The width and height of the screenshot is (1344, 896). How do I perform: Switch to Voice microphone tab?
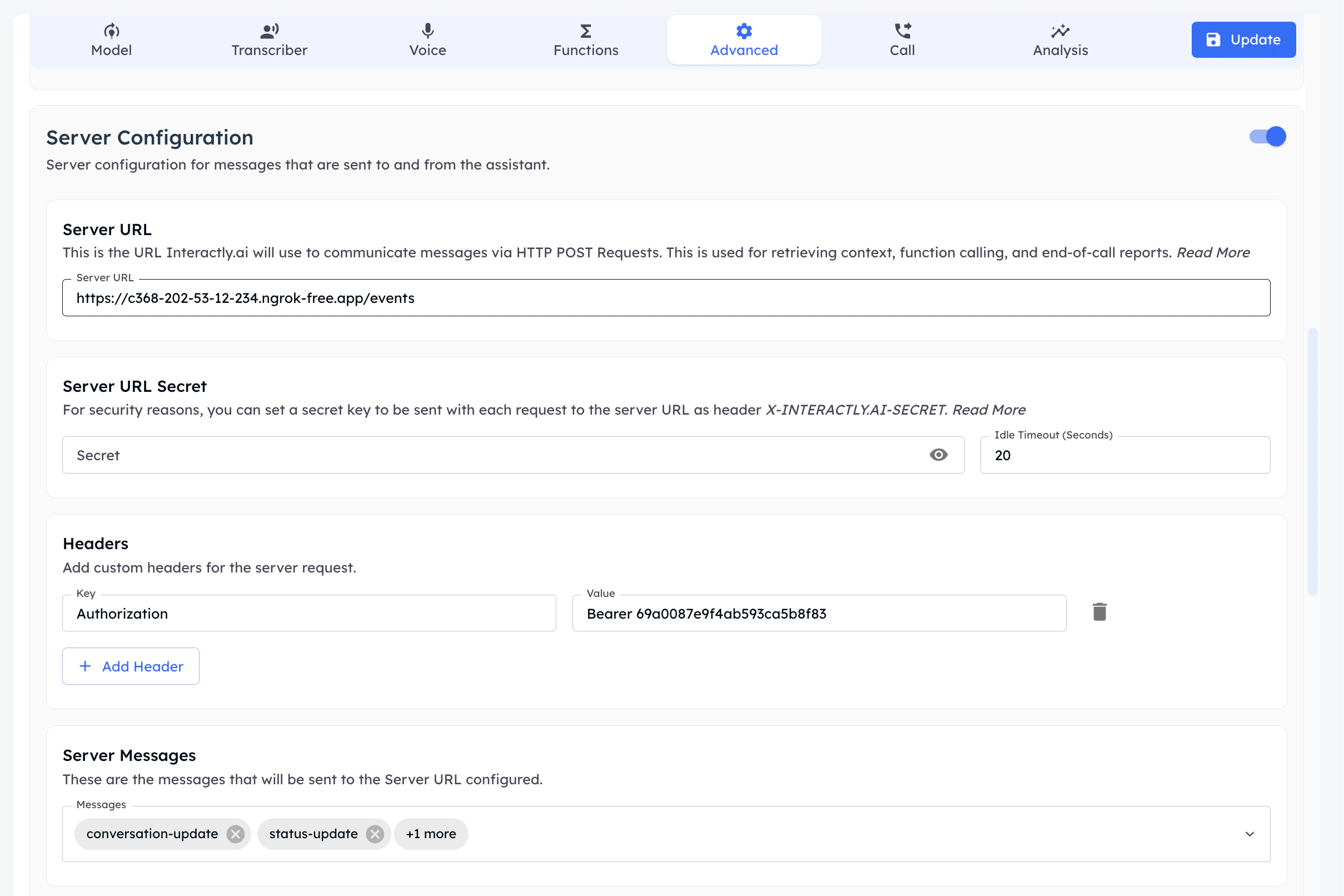pos(427,40)
